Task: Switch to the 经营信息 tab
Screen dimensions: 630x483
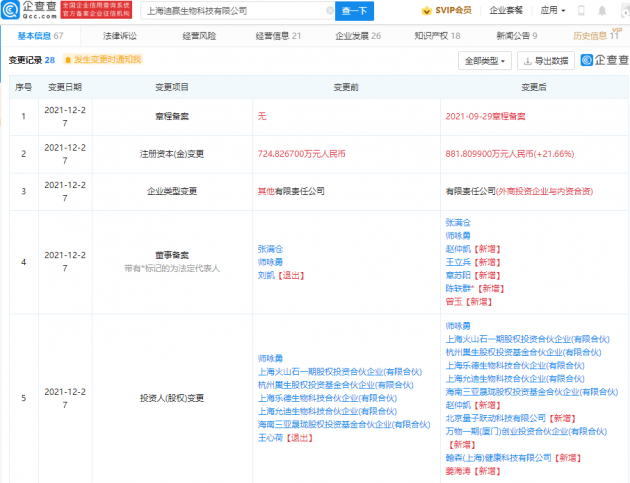Action: coord(278,36)
